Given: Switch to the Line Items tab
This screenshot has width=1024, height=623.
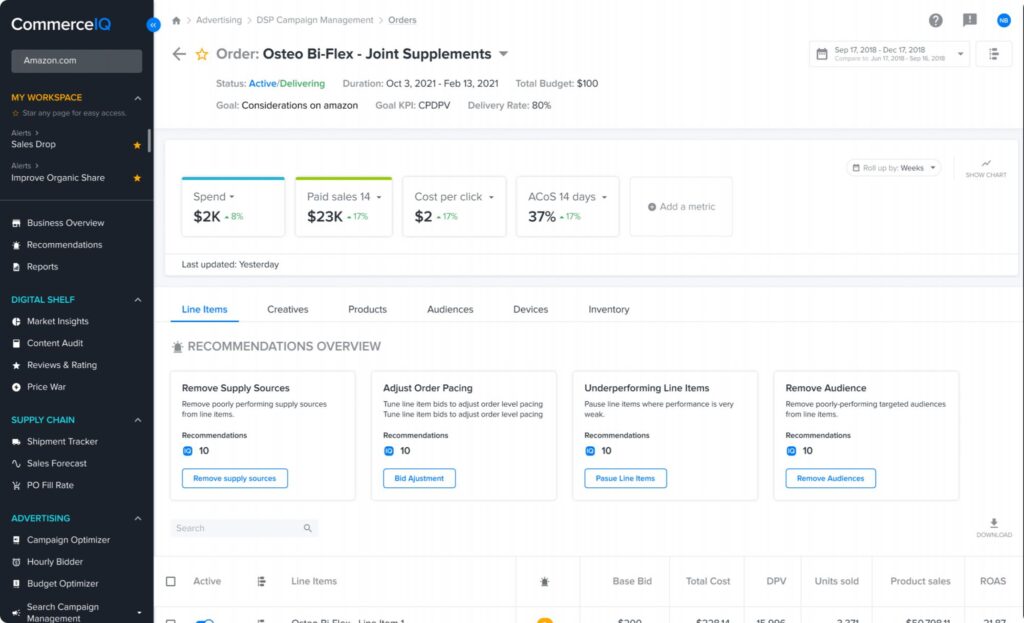Looking at the screenshot, I should (x=204, y=310).
